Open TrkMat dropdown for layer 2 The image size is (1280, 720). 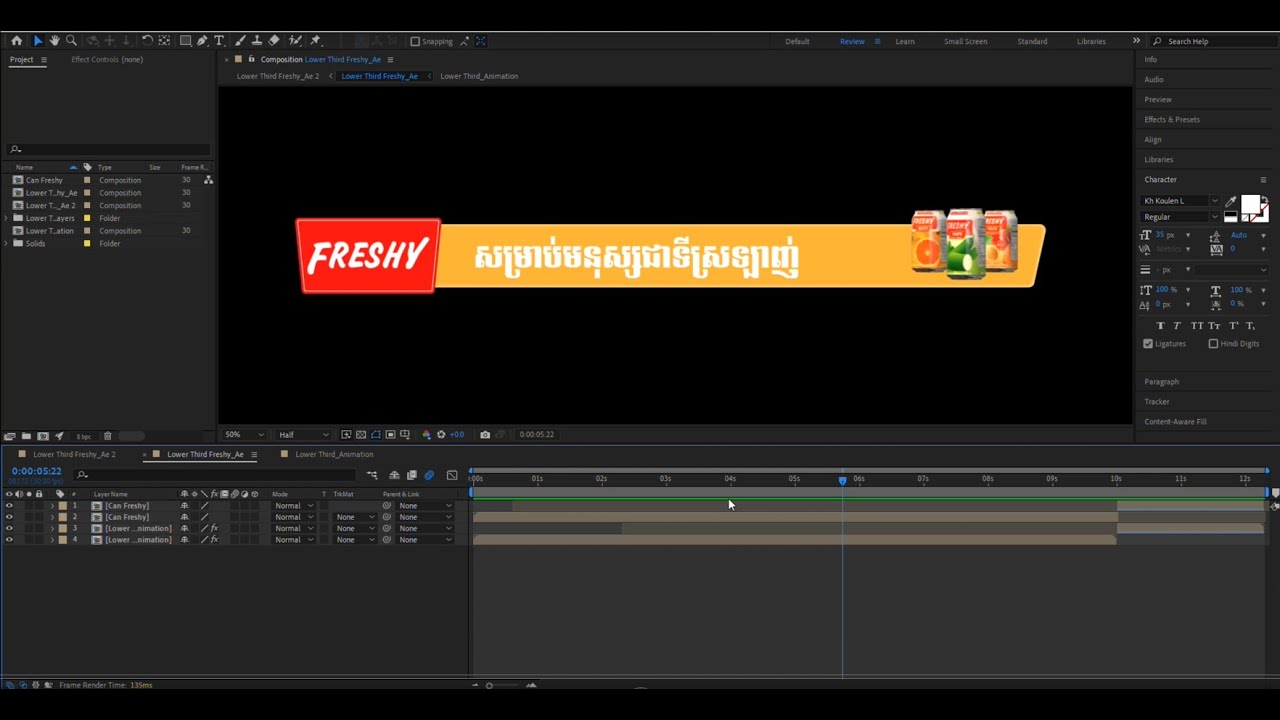point(355,517)
